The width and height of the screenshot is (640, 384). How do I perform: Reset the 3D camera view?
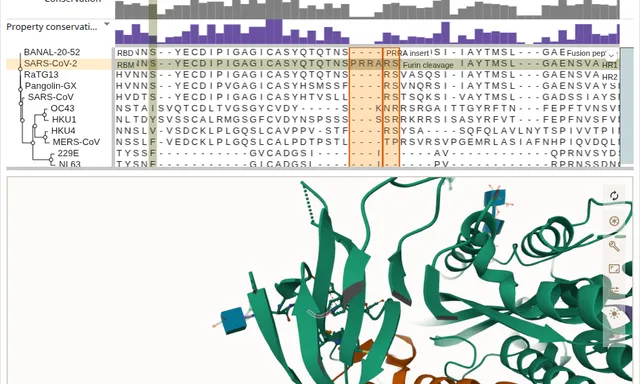click(x=614, y=196)
